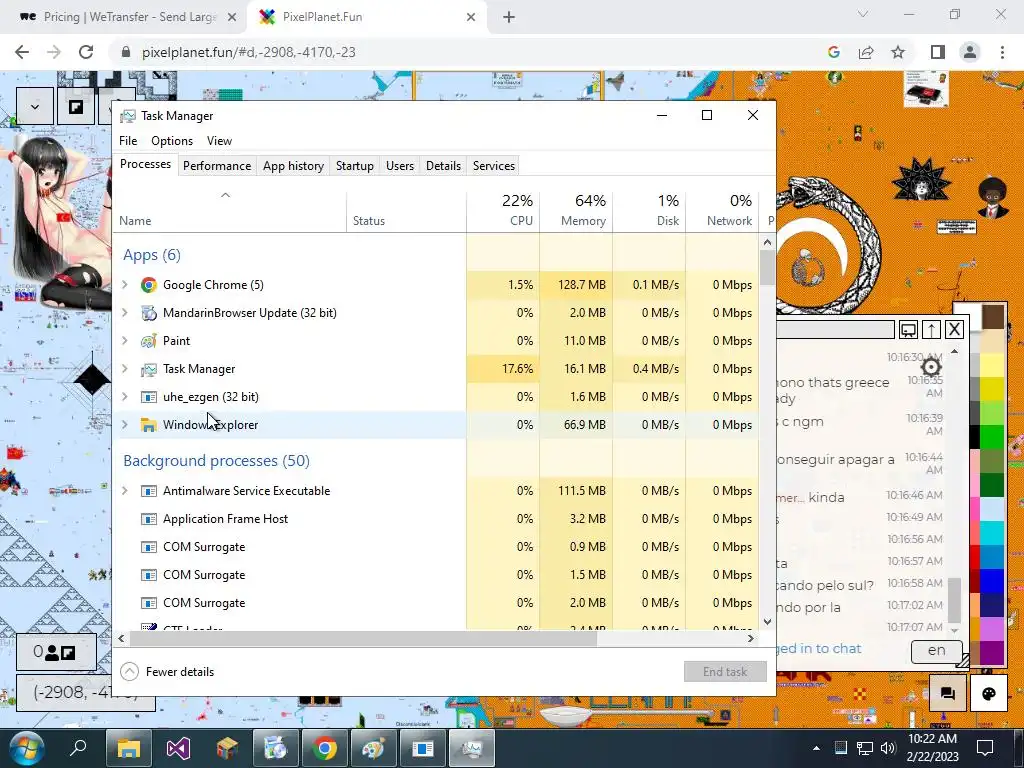Sort processes by Memory column

tap(576, 211)
